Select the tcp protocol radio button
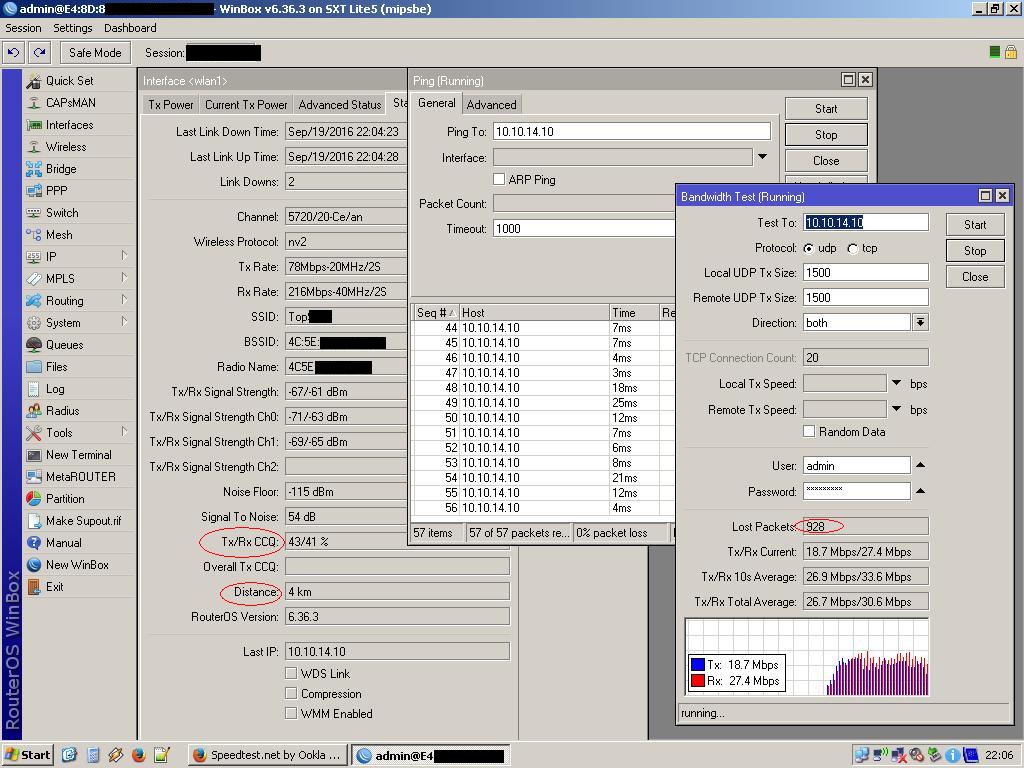 click(x=852, y=248)
